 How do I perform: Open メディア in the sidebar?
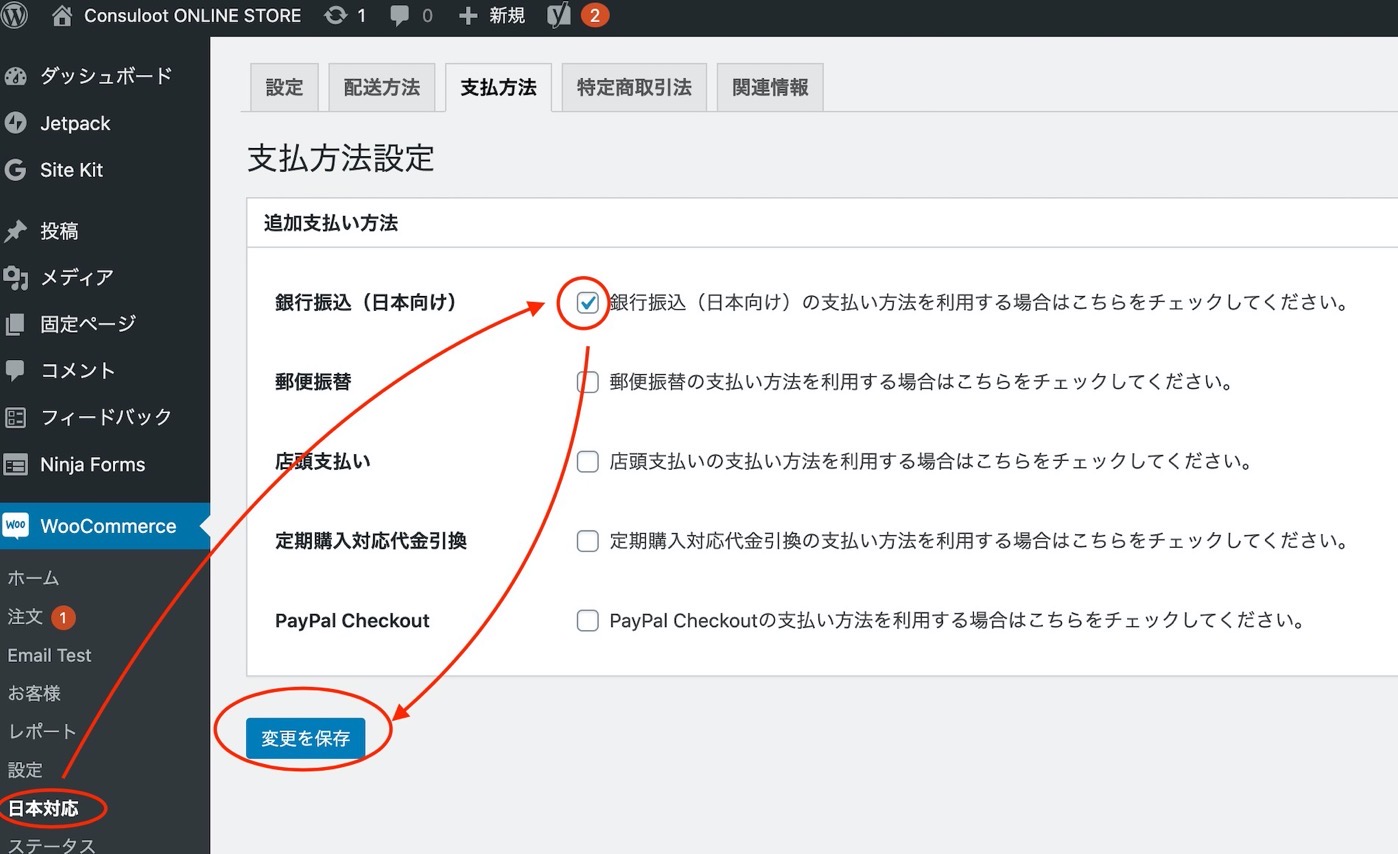[x=77, y=277]
